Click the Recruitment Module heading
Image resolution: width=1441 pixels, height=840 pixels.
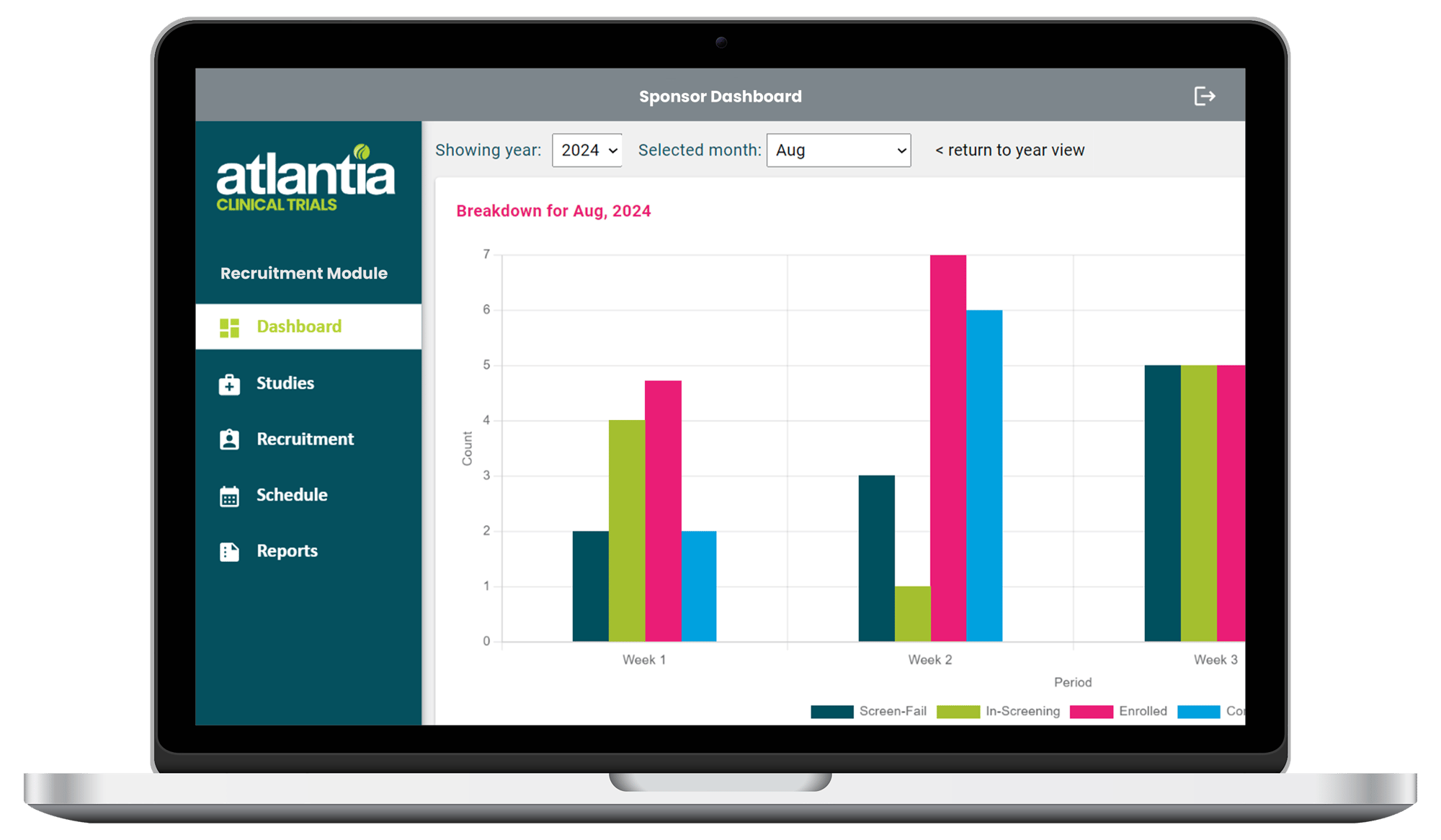pos(304,273)
